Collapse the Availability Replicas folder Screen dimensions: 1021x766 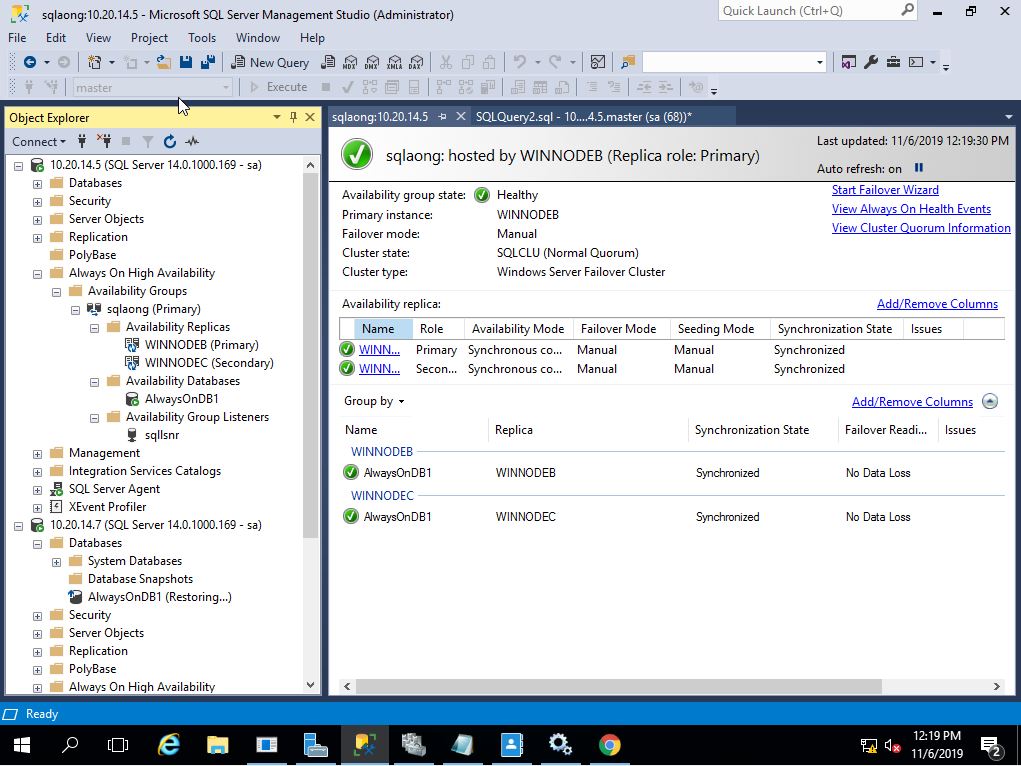pyautogui.click(x=94, y=328)
